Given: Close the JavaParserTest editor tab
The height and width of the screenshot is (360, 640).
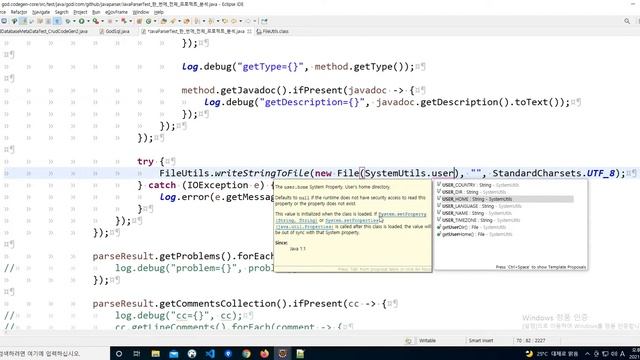Looking at the screenshot, I should point(249,31).
